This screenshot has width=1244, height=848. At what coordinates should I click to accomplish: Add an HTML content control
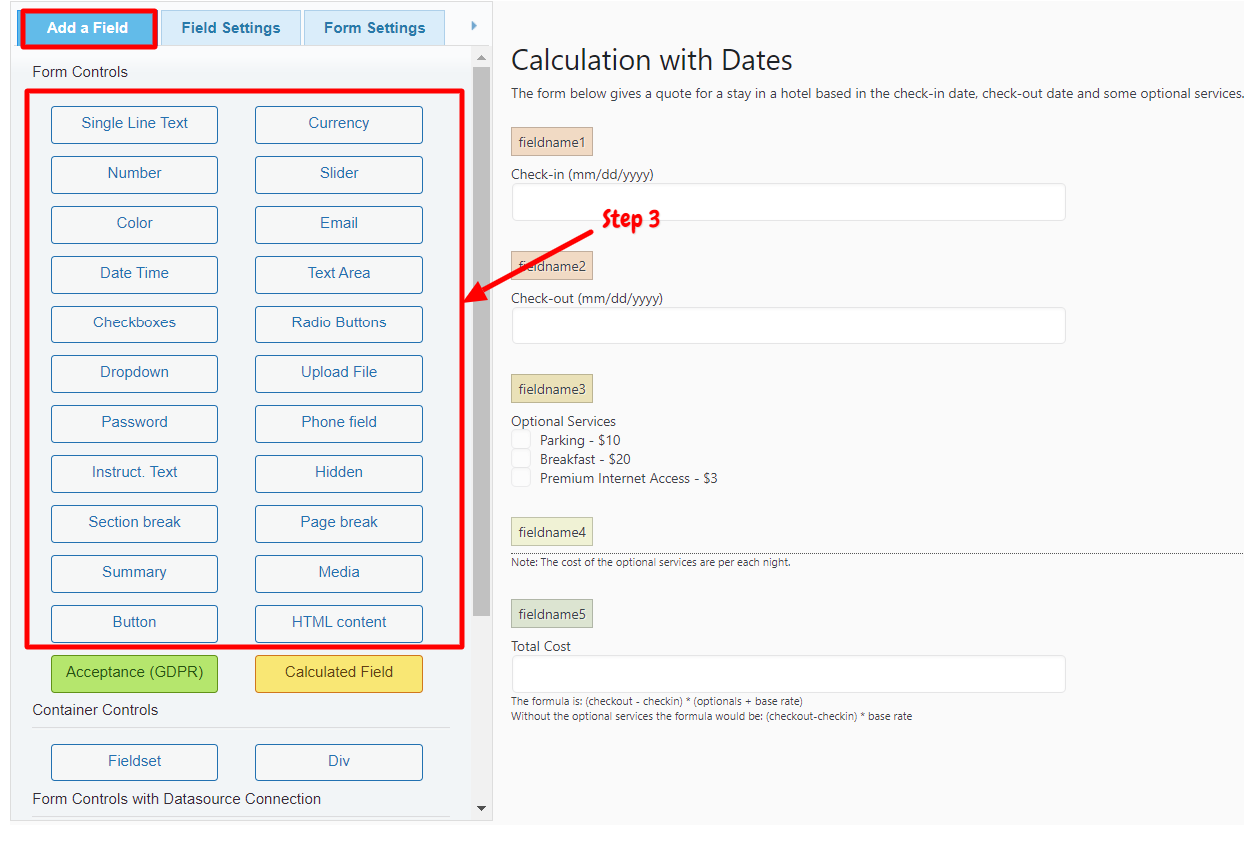click(x=339, y=623)
